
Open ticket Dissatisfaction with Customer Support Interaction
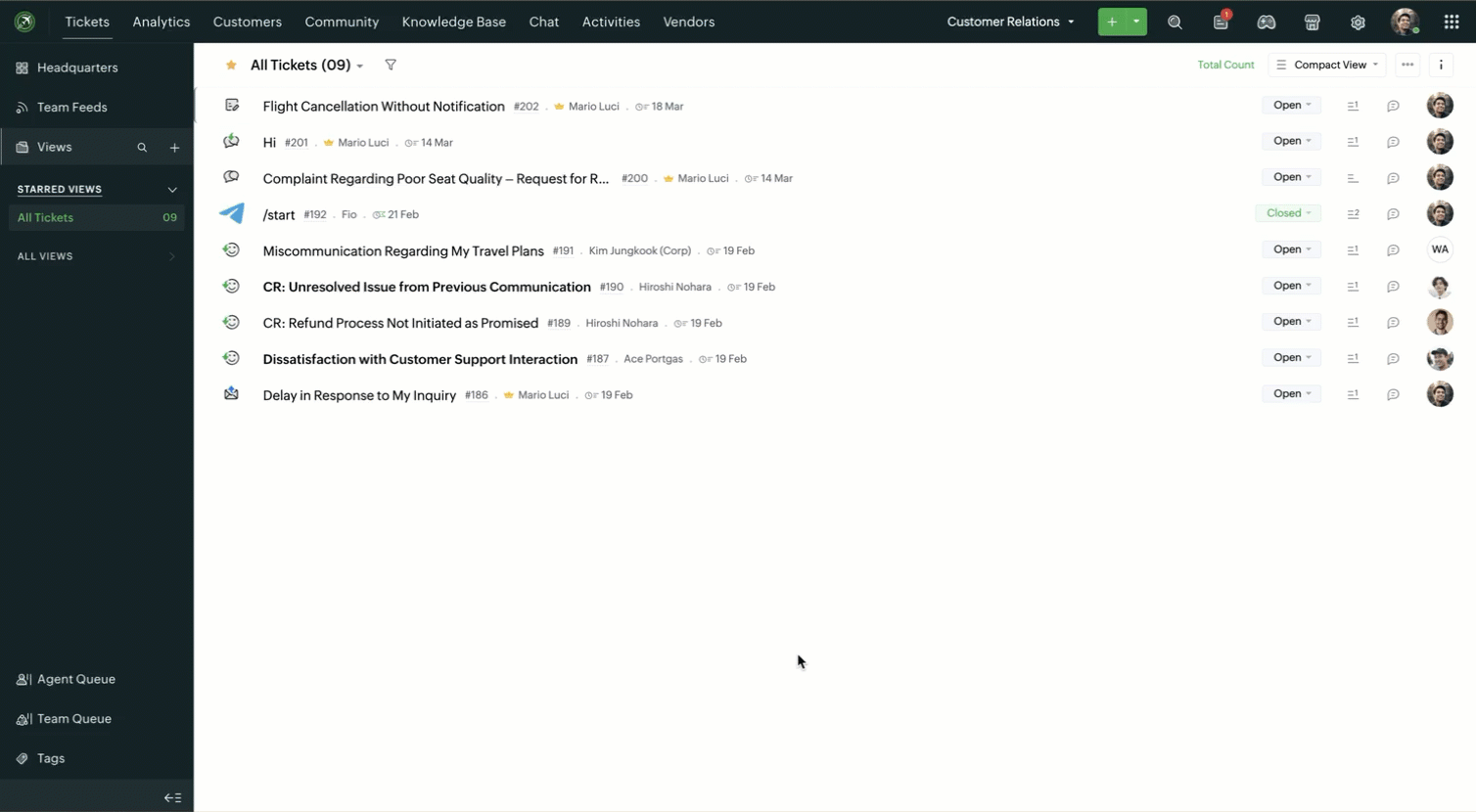coord(420,359)
